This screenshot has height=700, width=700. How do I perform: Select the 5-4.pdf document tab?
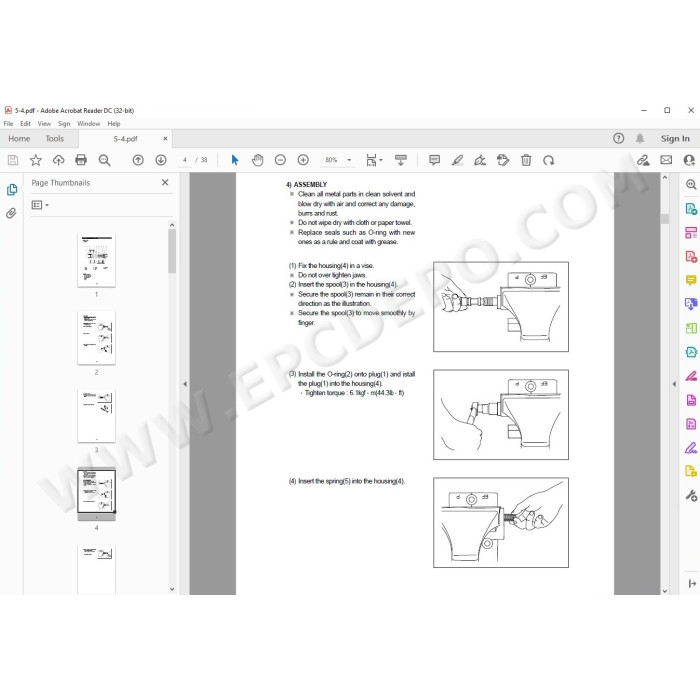coord(125,139)
